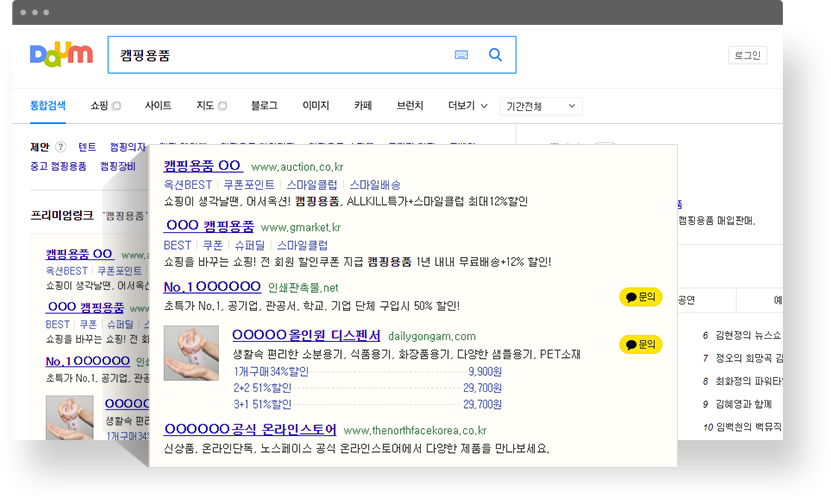Click the new-window icon beside 쇼핑
The height and width of the screenshot is (500, 831).
(x=117, y=106)
